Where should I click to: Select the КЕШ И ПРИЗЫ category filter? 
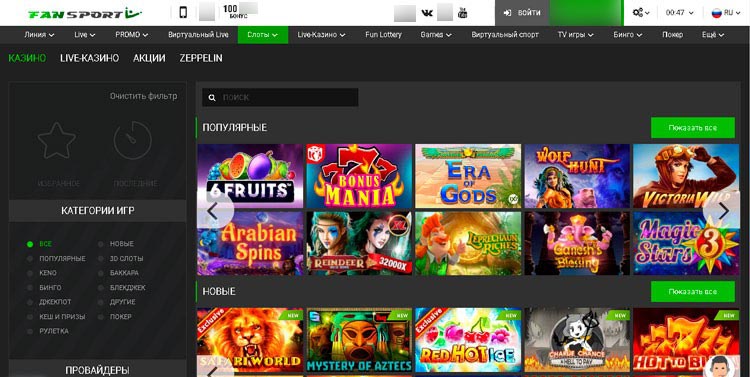coord(56,317)
